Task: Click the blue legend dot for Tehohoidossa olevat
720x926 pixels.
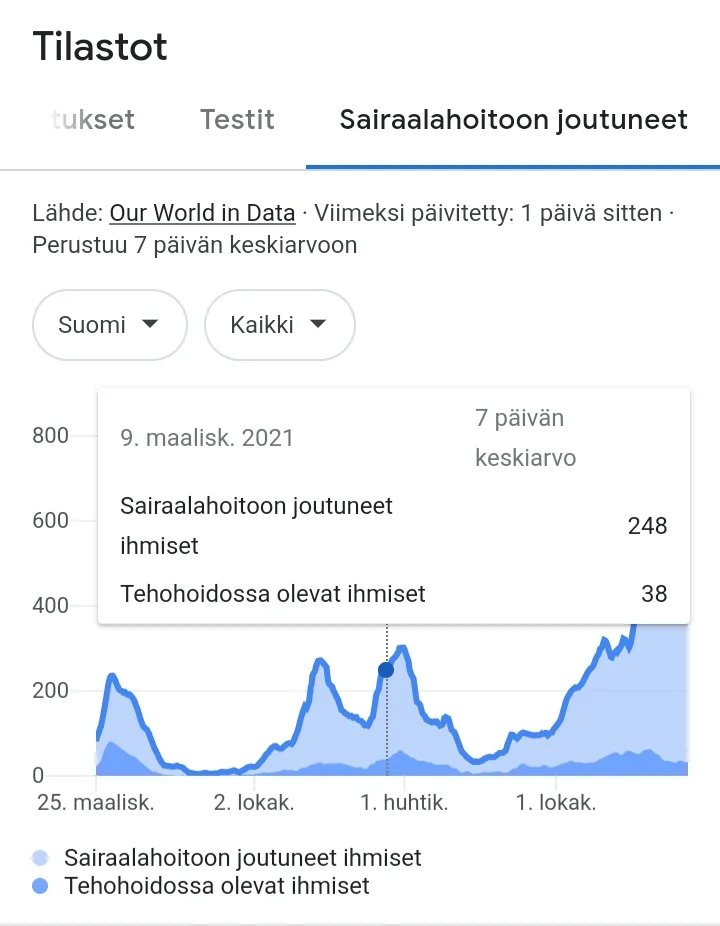Action: (x=40, y=886)
